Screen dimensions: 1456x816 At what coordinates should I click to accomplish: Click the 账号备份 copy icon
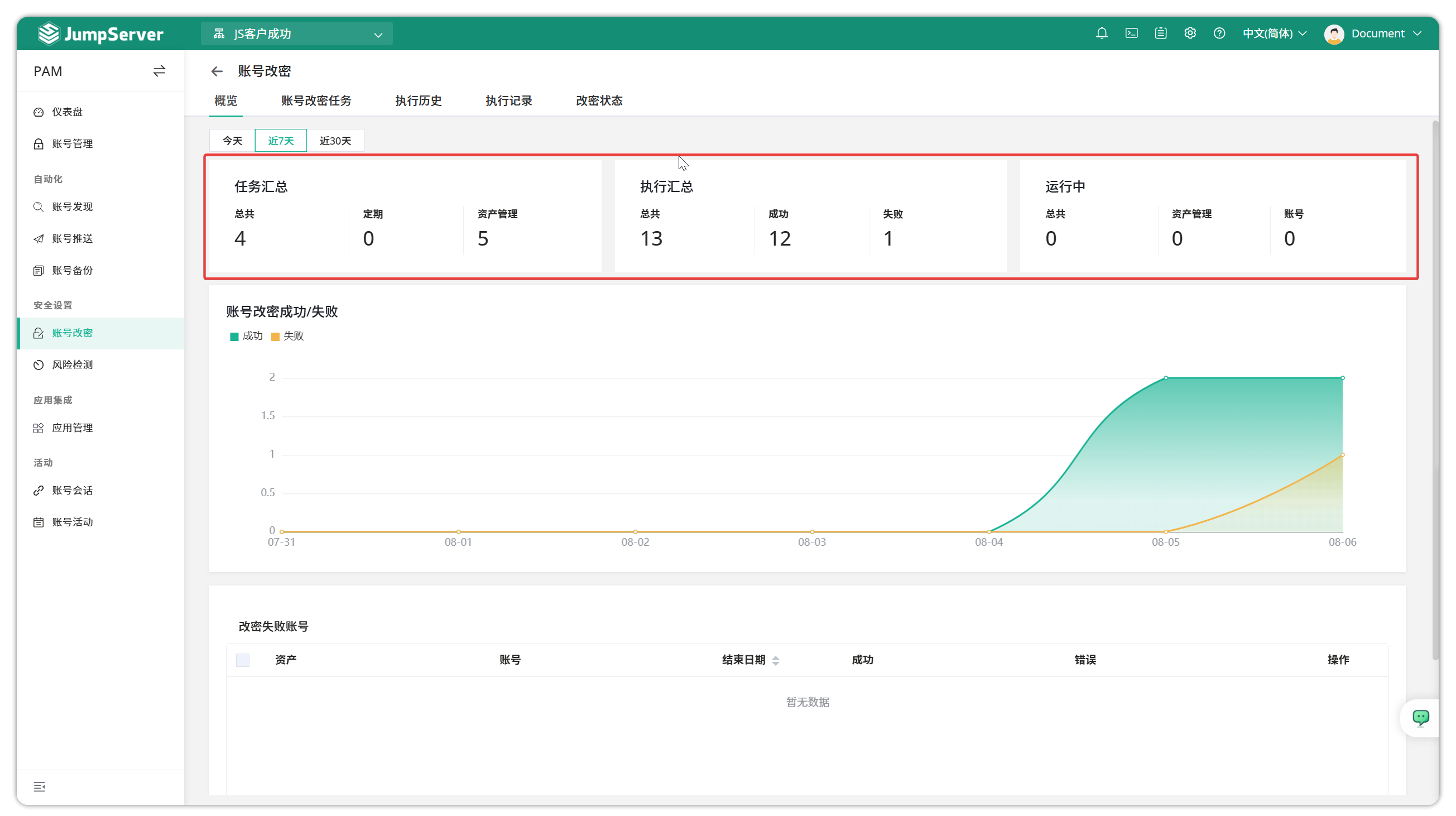click(x=39, y=270)
